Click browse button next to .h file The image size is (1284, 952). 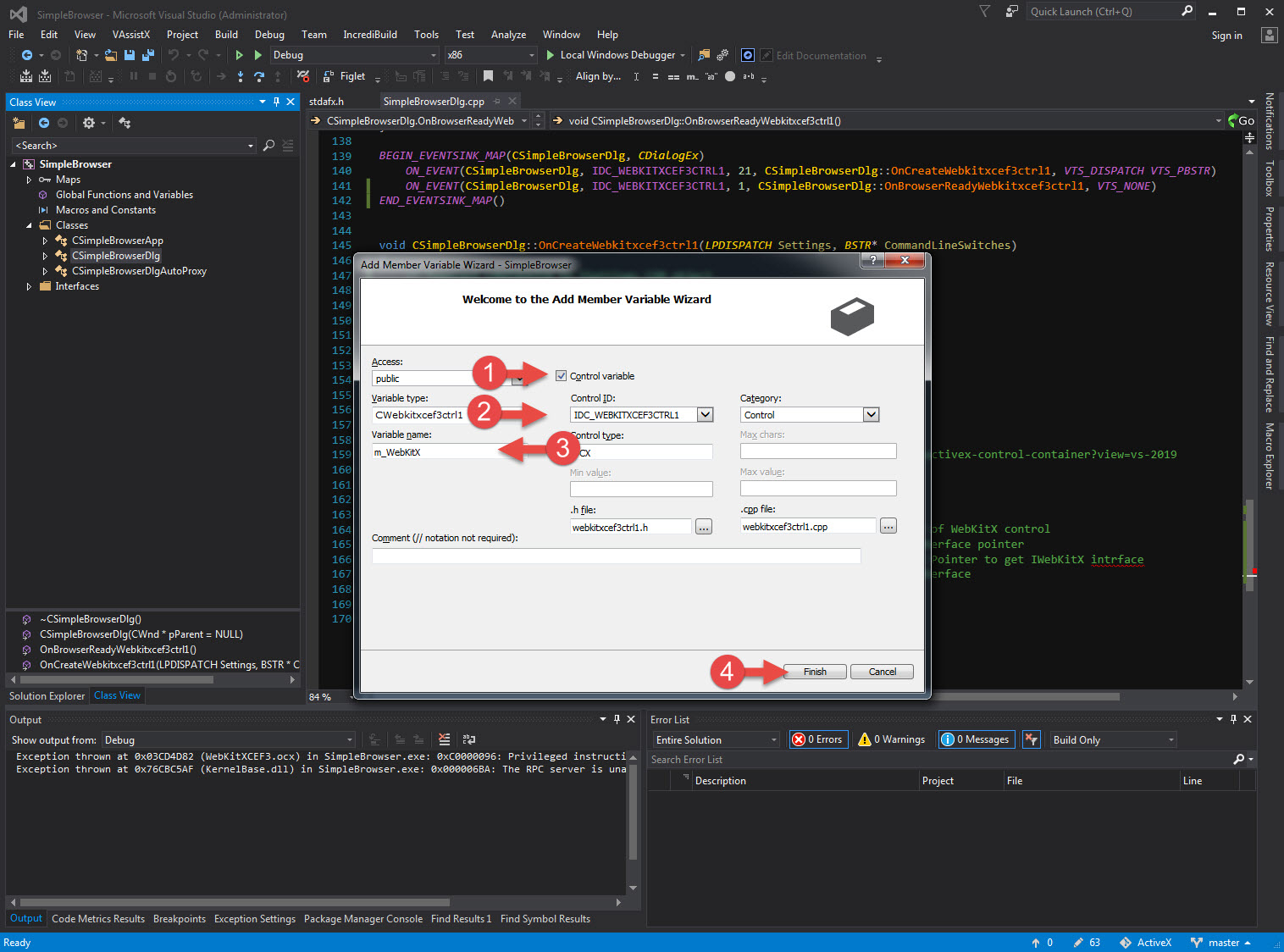point(704,527)
